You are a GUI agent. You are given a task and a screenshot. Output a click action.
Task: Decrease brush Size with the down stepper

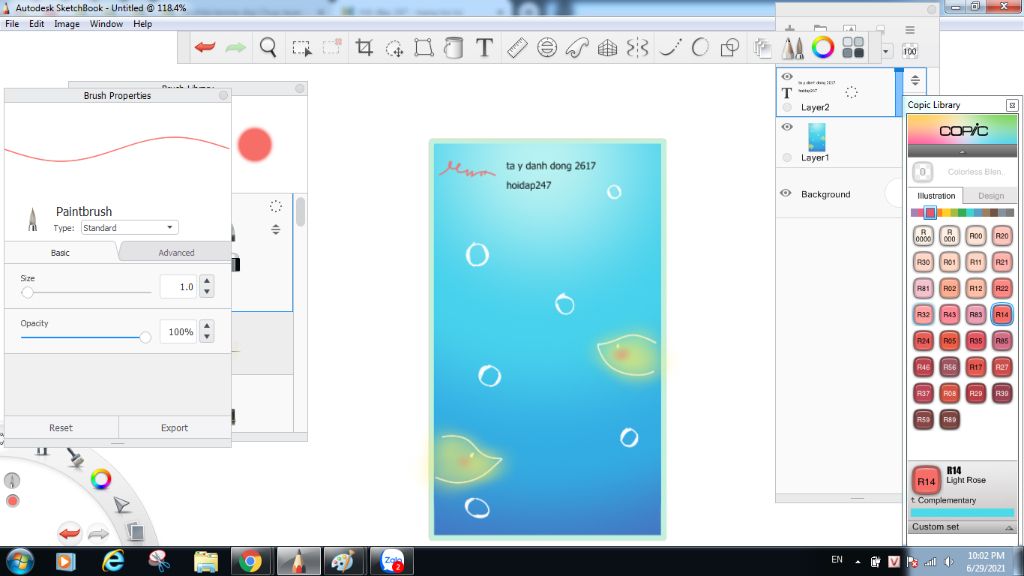click(207, 292)
